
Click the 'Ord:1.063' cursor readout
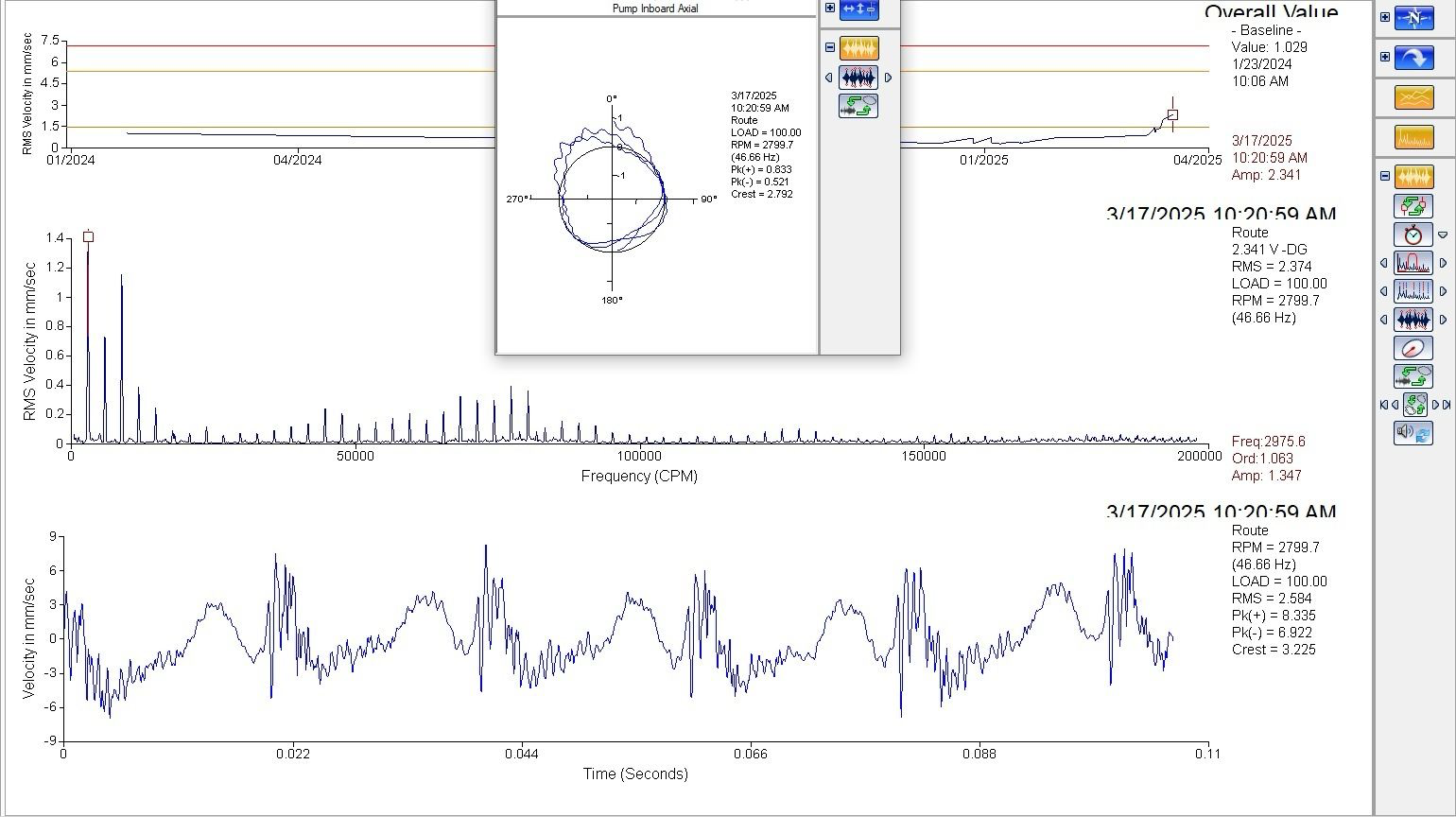click(1264, 459)
